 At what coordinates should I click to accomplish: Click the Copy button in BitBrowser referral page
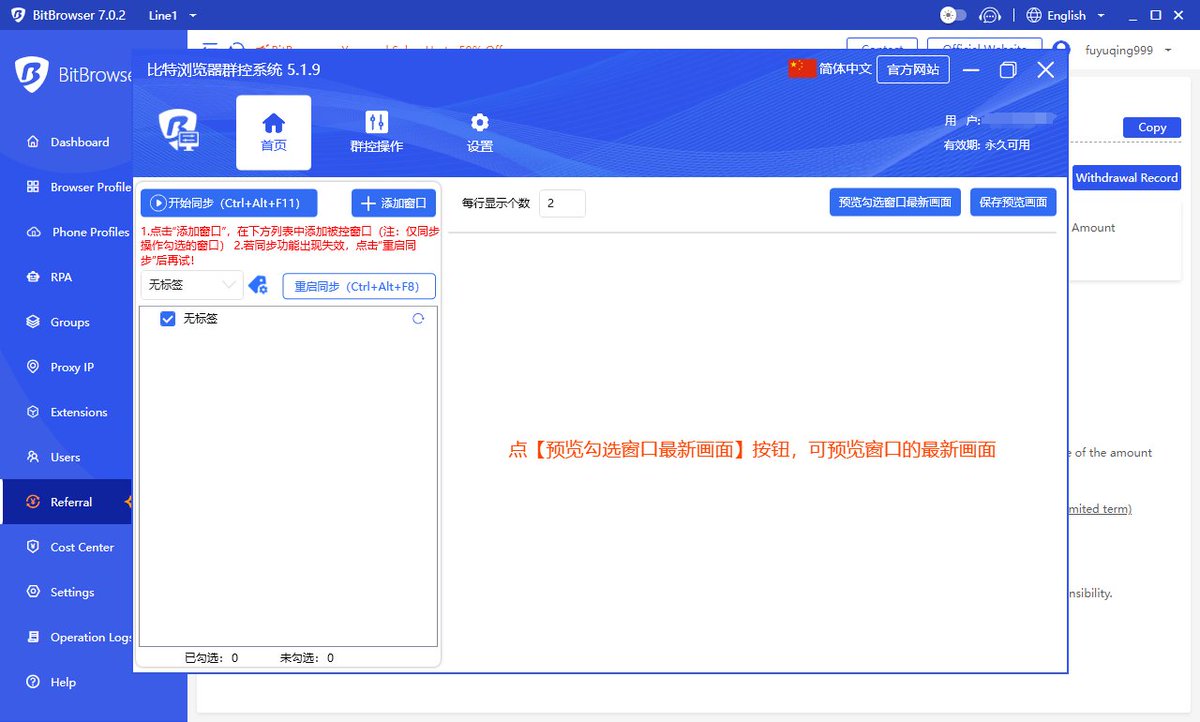1152,127
